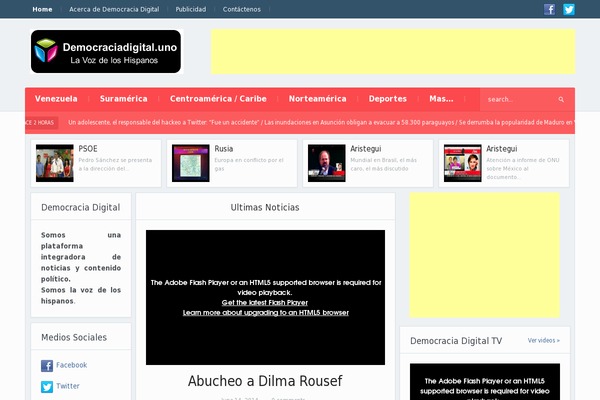
Task: Click Learn more about upgrading HTML5 browser
Action: [266, 312]
